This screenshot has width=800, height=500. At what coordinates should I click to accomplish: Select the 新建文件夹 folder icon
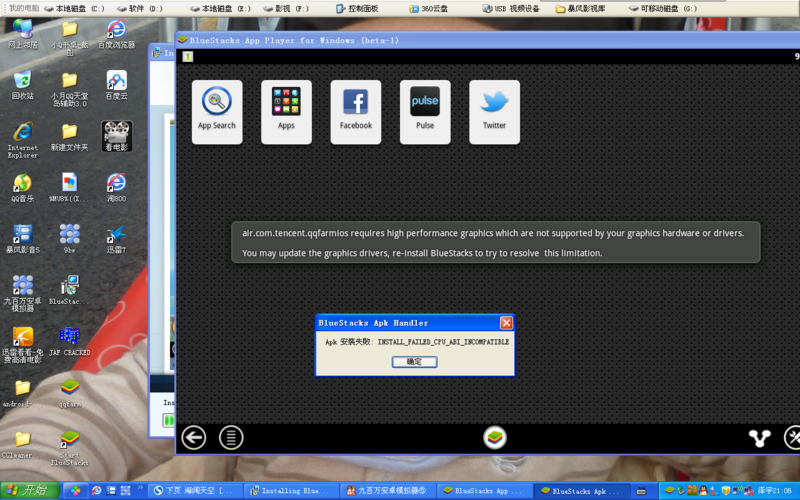pos(69,136)
